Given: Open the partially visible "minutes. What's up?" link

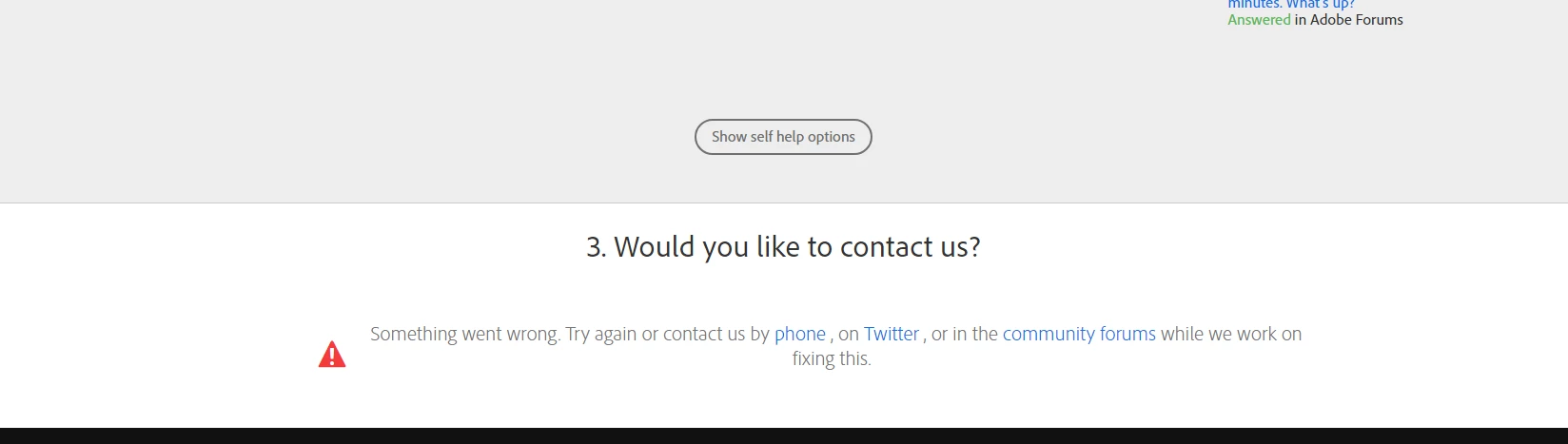Looking at the screenshot, I should [1291, 4].
